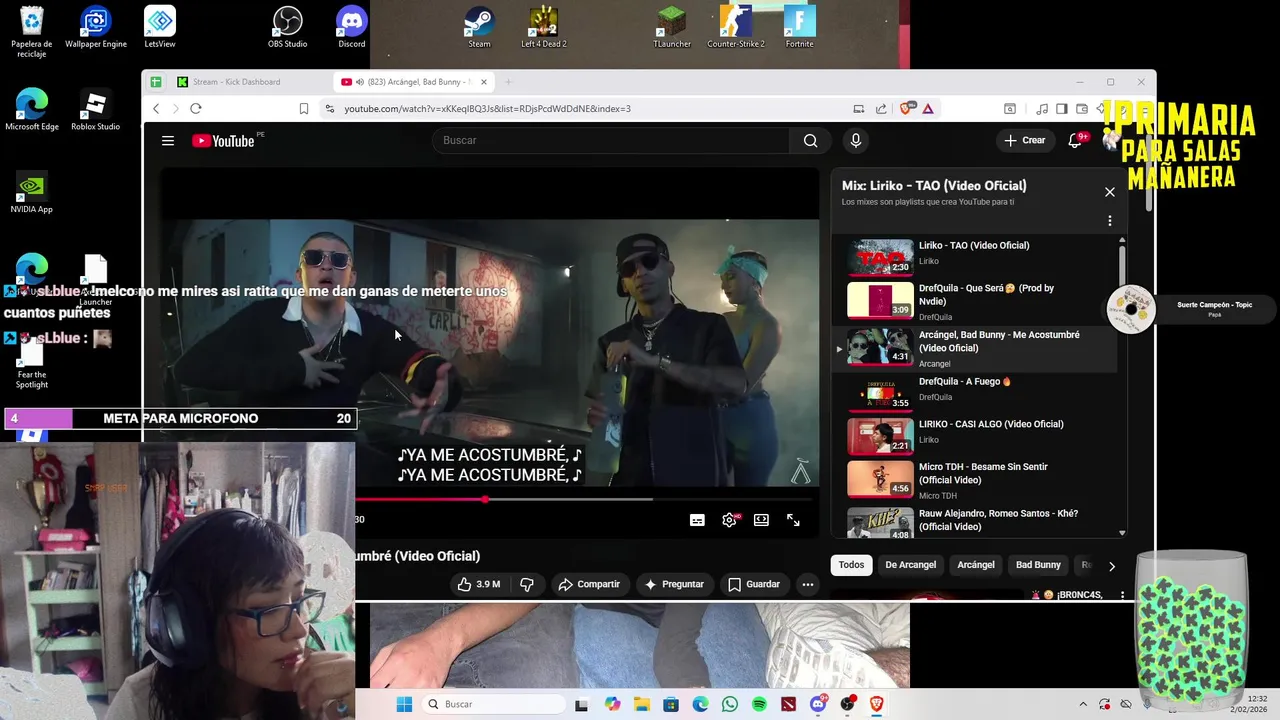Viewport: 1280px width, 720px height.
Task: Open Spotify from the taskbar
Action: tap(759, 704)
